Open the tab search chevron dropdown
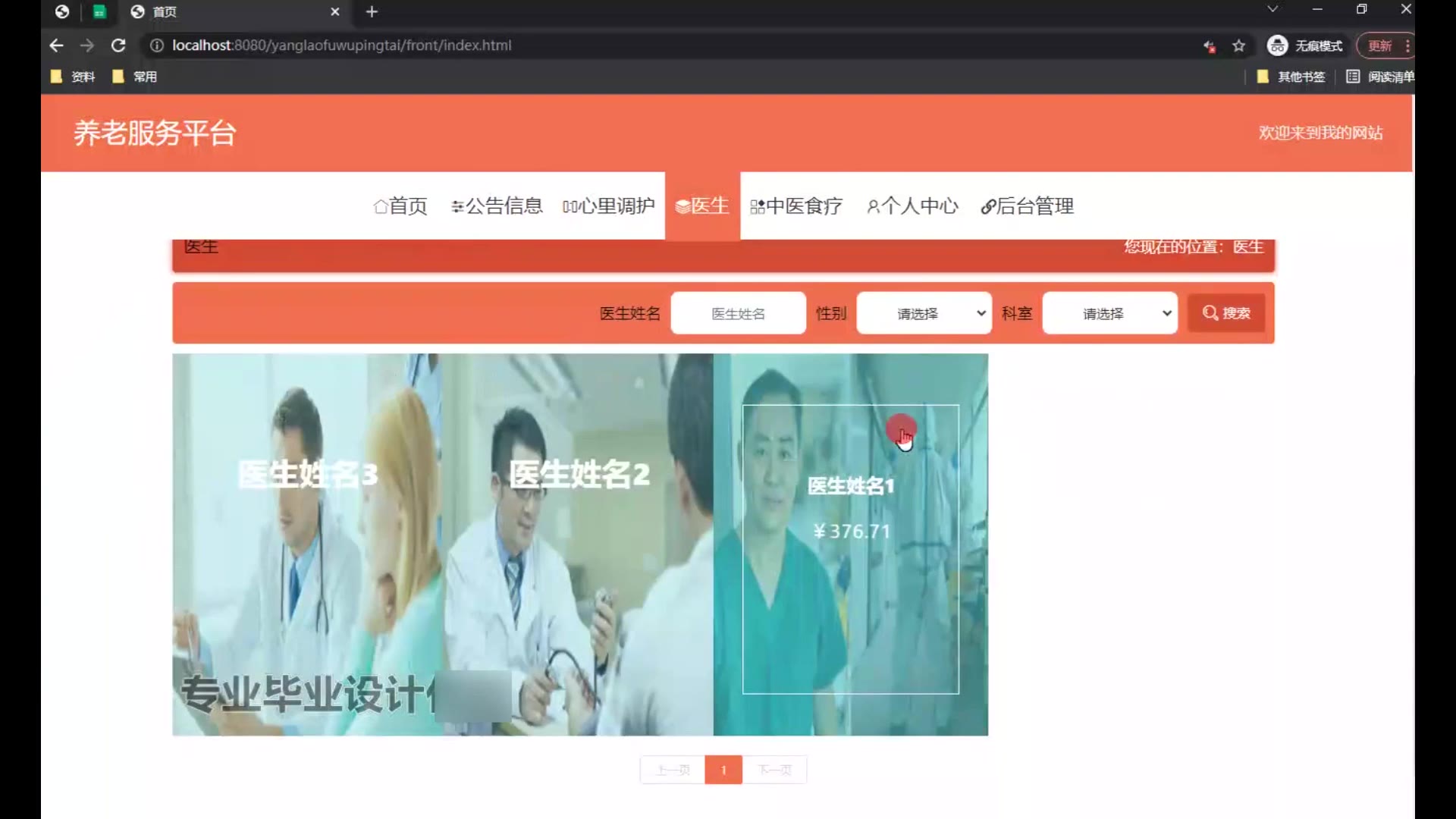 click(1272, 9)
